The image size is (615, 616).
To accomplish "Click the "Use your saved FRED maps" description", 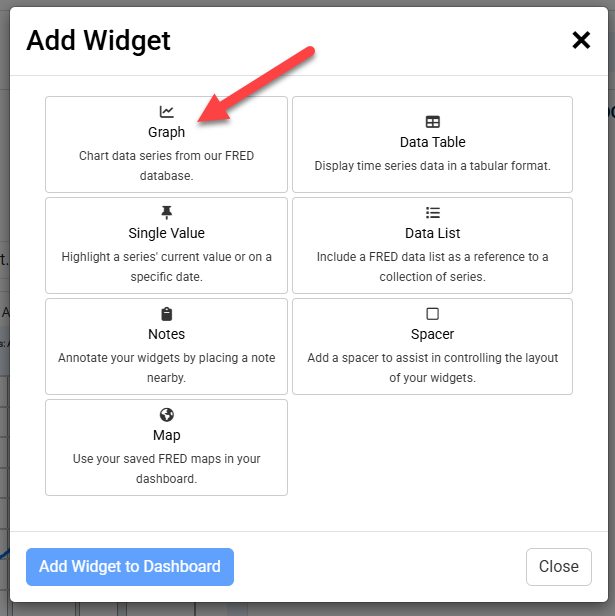I will pos(167,469).
